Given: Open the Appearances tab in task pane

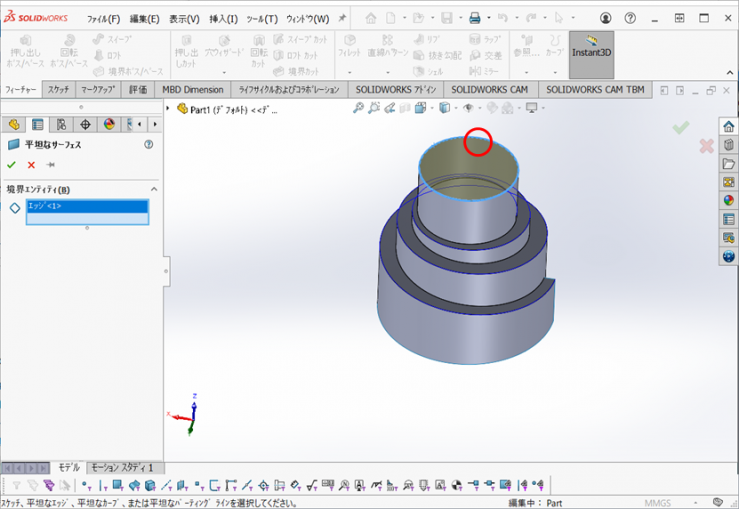Looking at the screenshot, I should pyautogui.click(x=729, y=199).
